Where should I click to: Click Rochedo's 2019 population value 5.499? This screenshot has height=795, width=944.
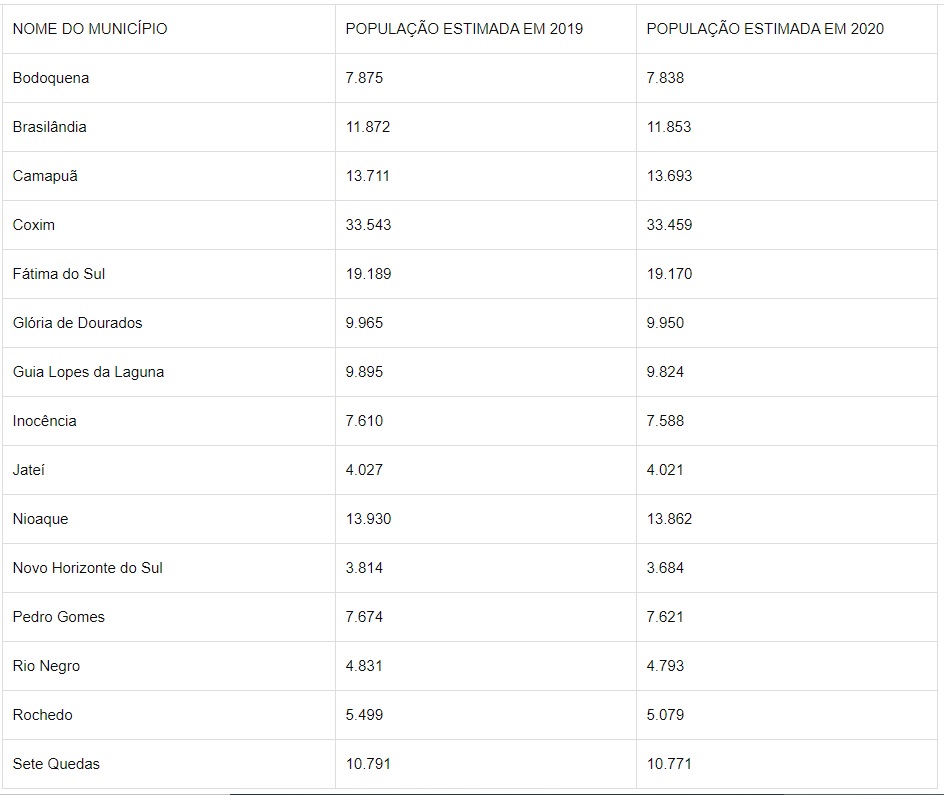click(364, 715)
